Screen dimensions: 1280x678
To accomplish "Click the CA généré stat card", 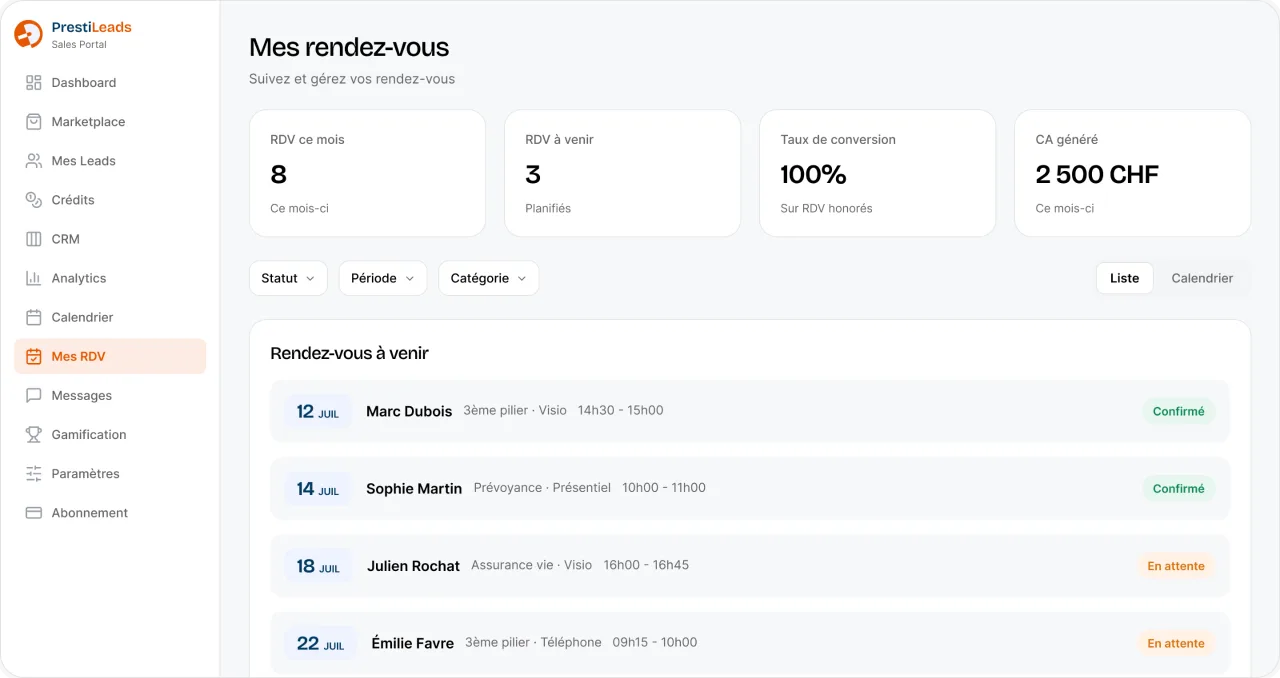I will click(x=1132, y=173).
